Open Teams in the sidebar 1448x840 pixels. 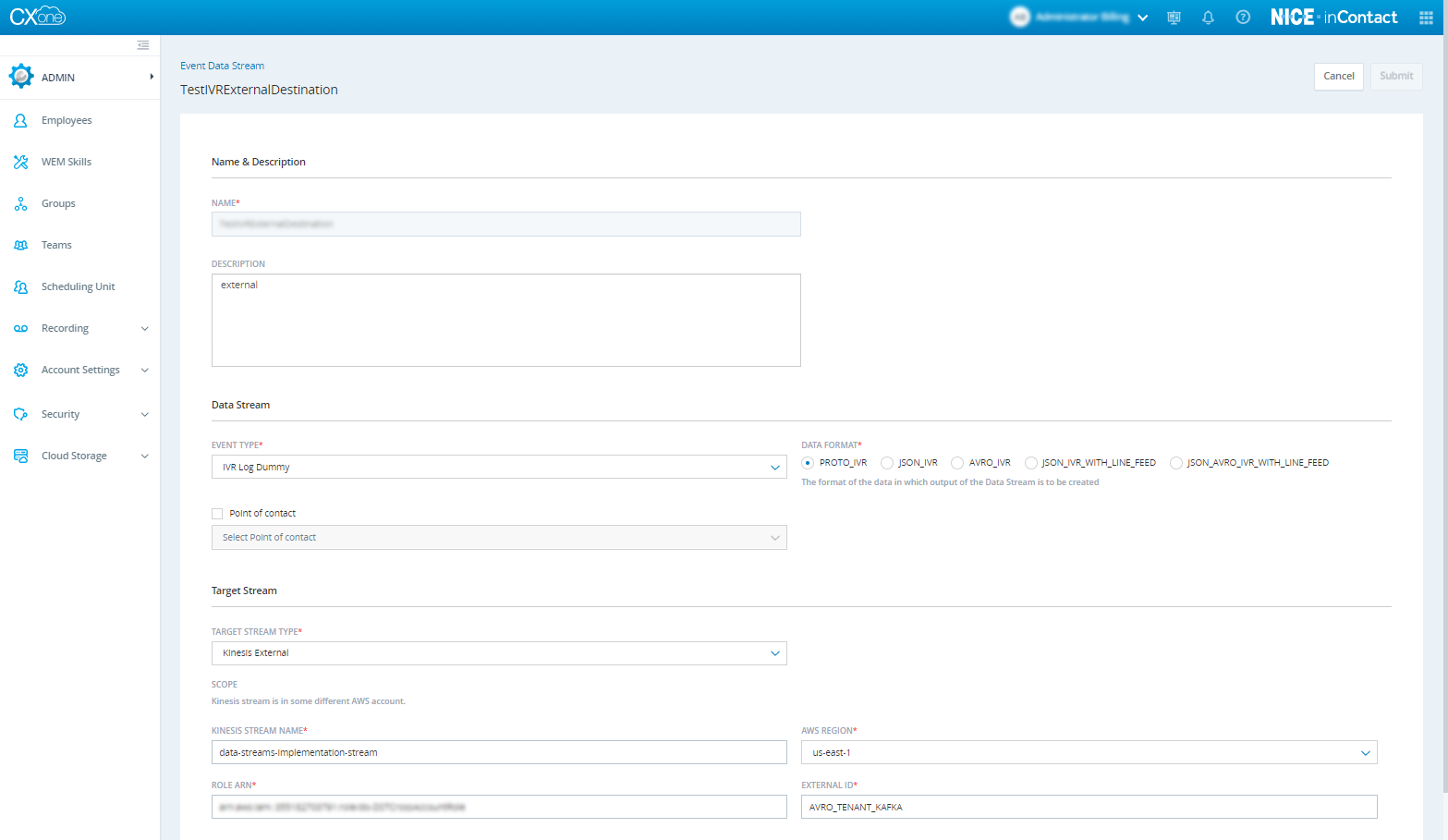tap(56, 245)
